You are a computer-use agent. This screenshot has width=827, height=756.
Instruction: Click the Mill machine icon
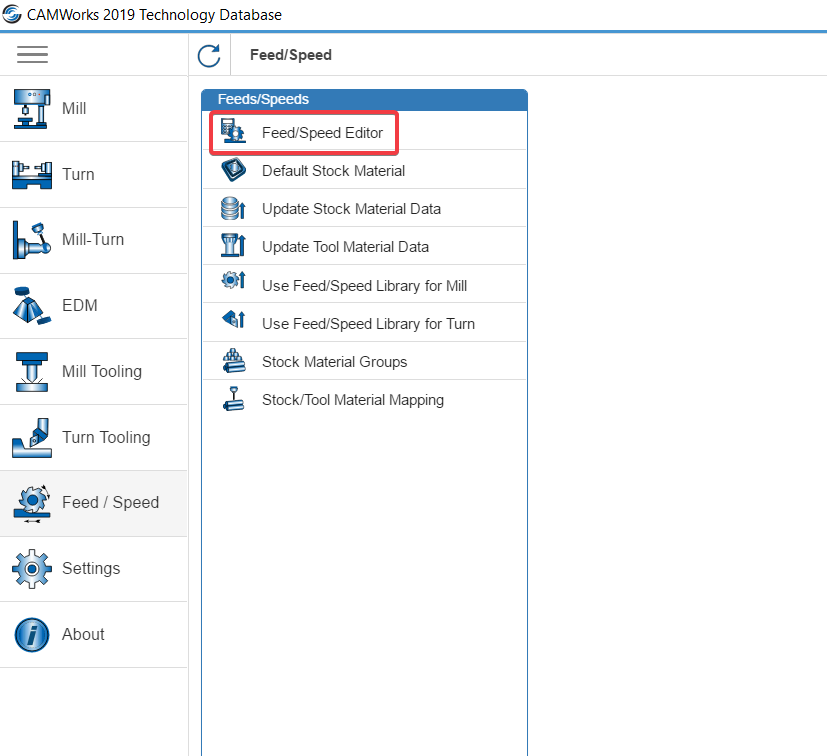coord(32,109)
